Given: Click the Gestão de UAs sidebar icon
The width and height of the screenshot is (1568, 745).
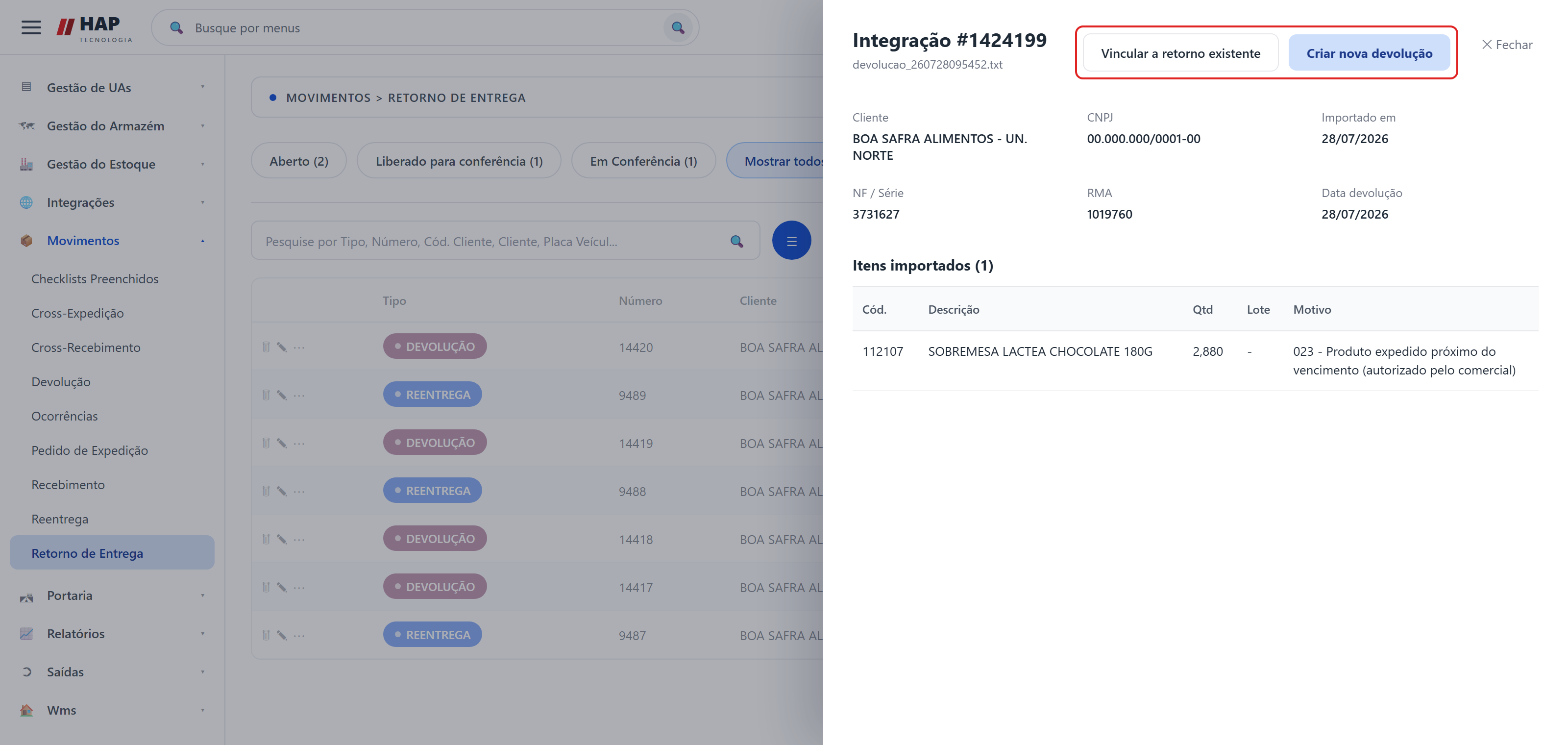Looking at the screenshot, I should 26,87.
